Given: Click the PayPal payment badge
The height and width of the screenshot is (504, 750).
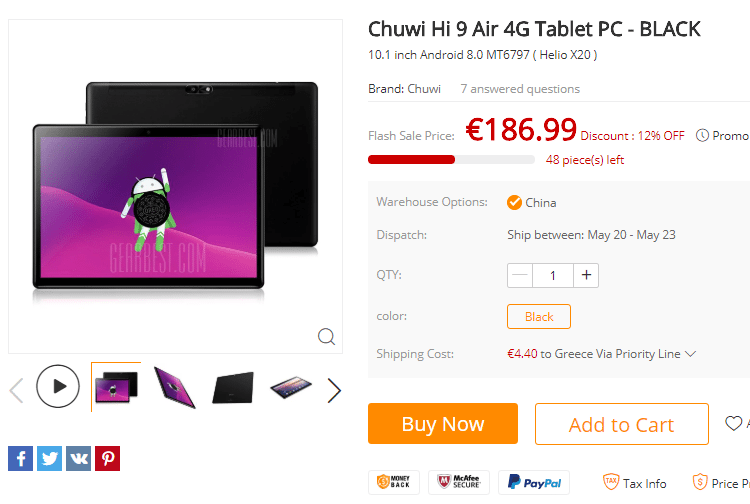Looking at the screenshot, I should click(534, 482).
